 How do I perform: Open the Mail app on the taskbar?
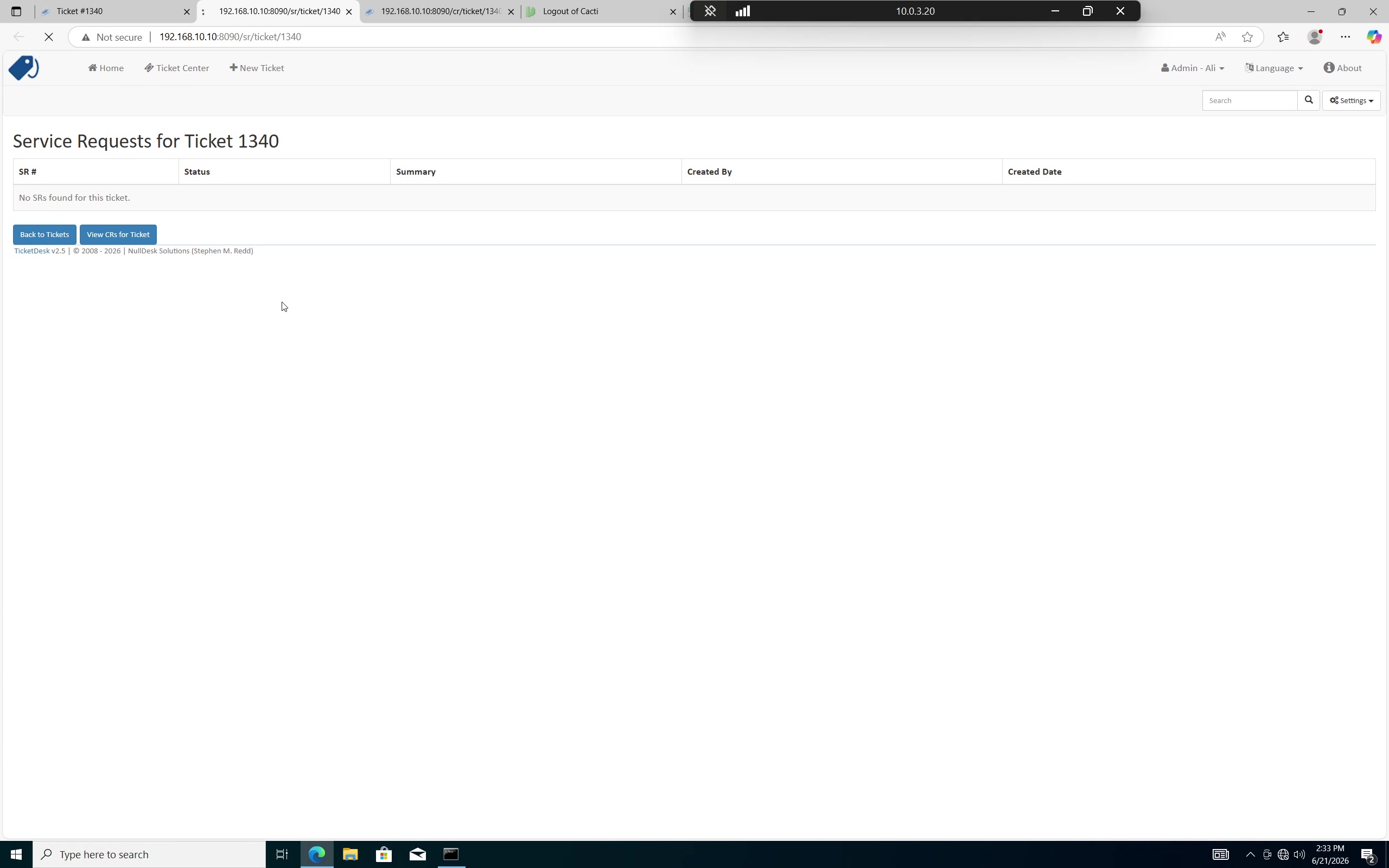click(418, 854)
